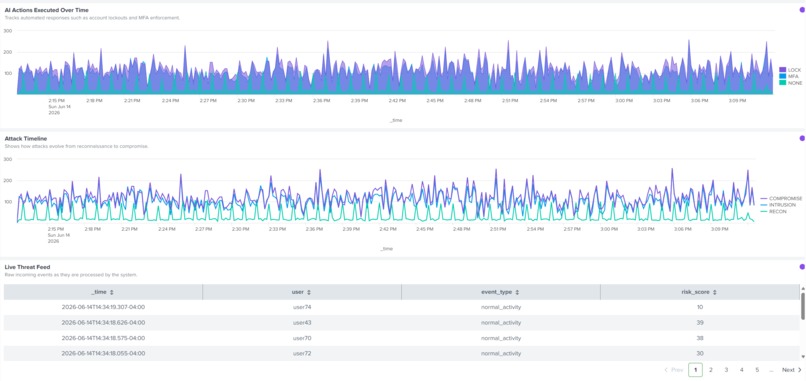Click the table scrollbar down arrow
This screenshot has height=381, width=806.
[x=803, y=356]
